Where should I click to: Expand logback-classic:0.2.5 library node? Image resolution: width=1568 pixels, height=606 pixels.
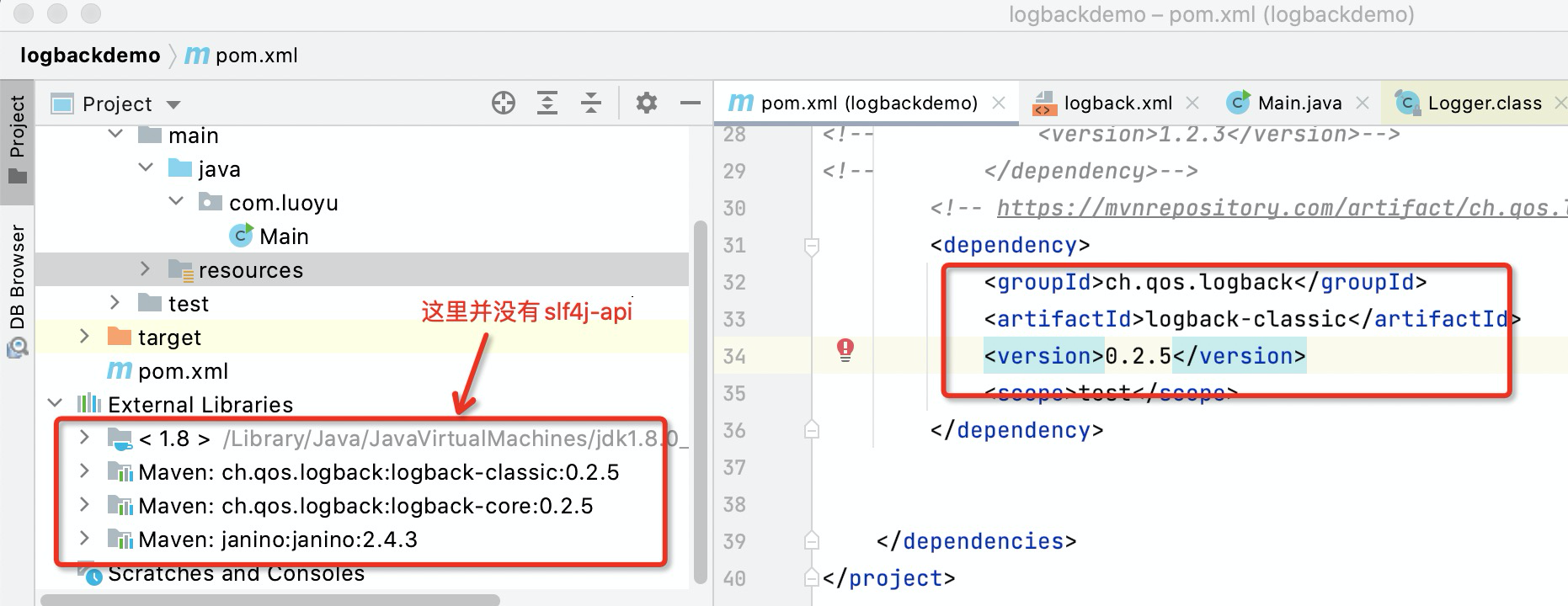click(x=84, y=471)
